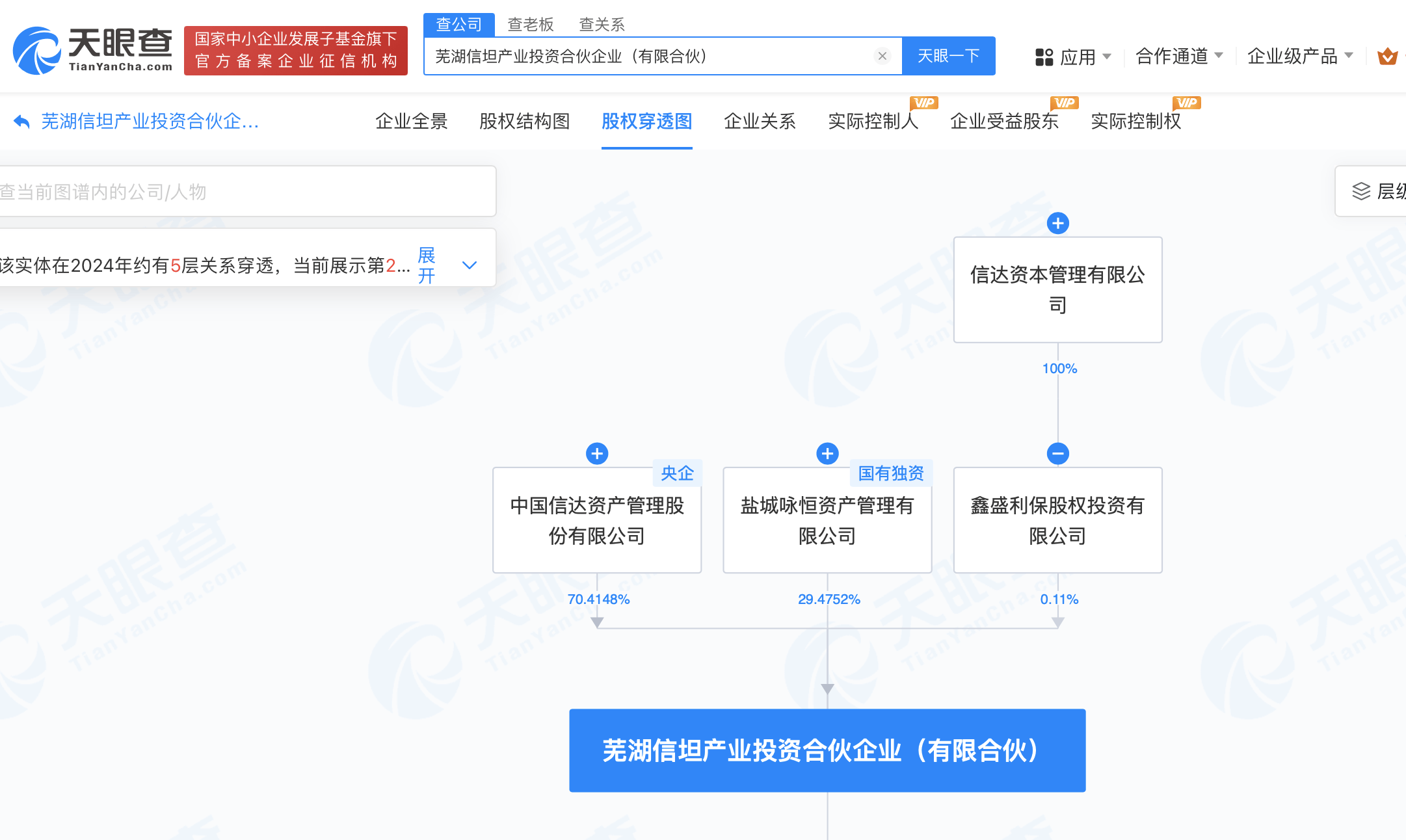Open the 股权结构图 tab
Image resolution: width=1406 pixels, height=840 pixels.
[525, 122]
